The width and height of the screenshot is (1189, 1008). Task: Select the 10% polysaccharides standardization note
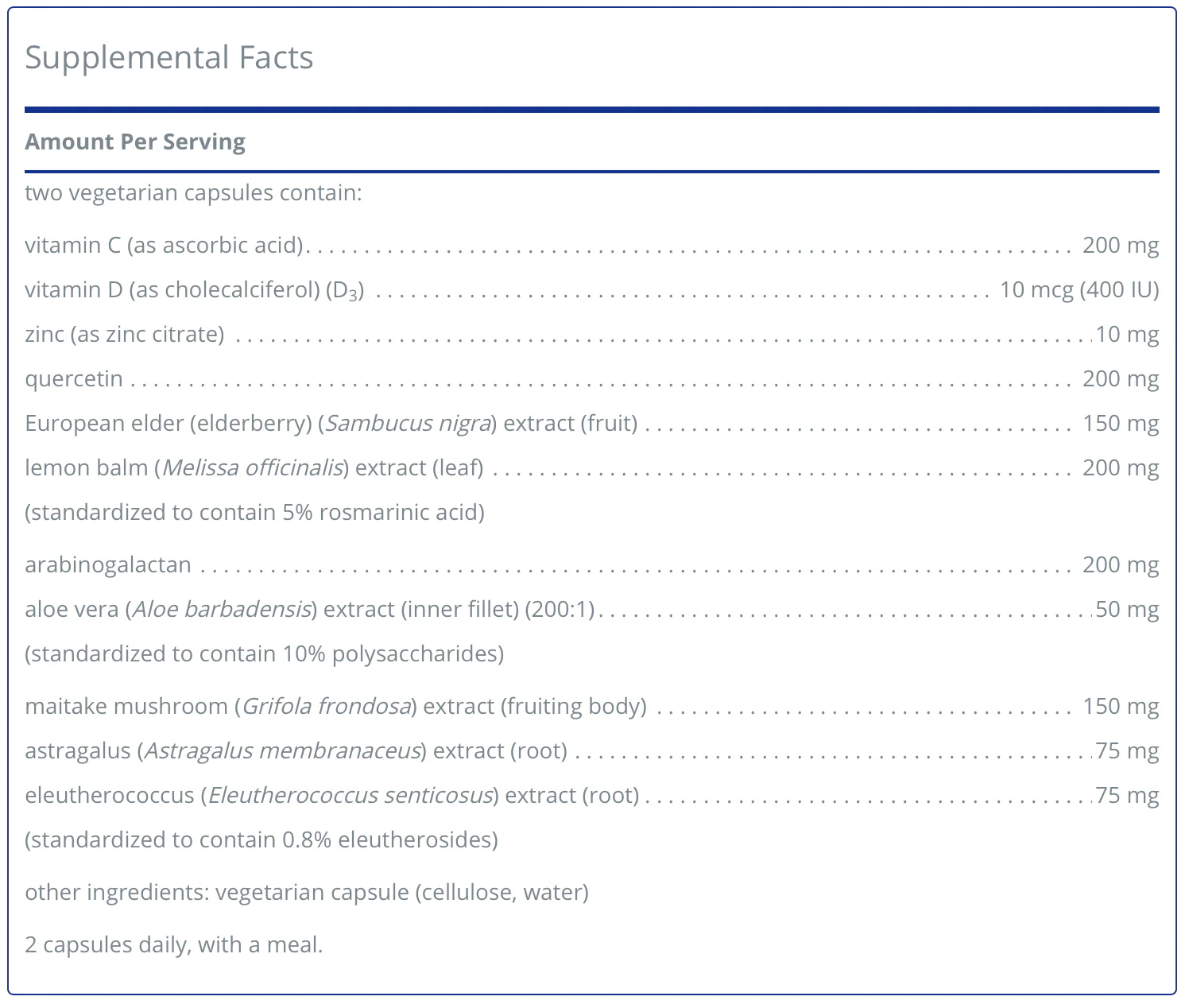click(265, 653)
